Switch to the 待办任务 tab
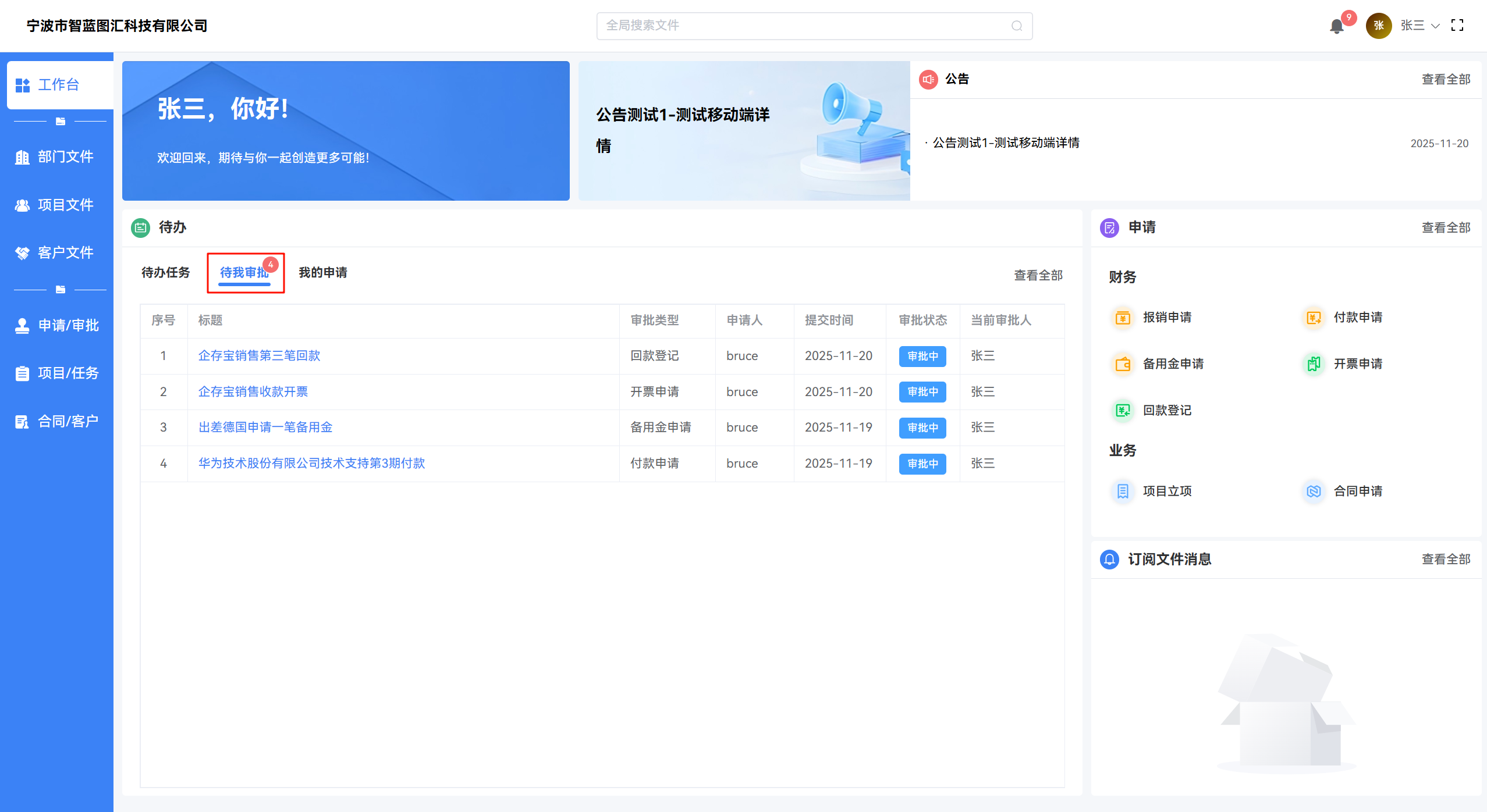This screenshot has height=812, width=1487. (166, 273)
